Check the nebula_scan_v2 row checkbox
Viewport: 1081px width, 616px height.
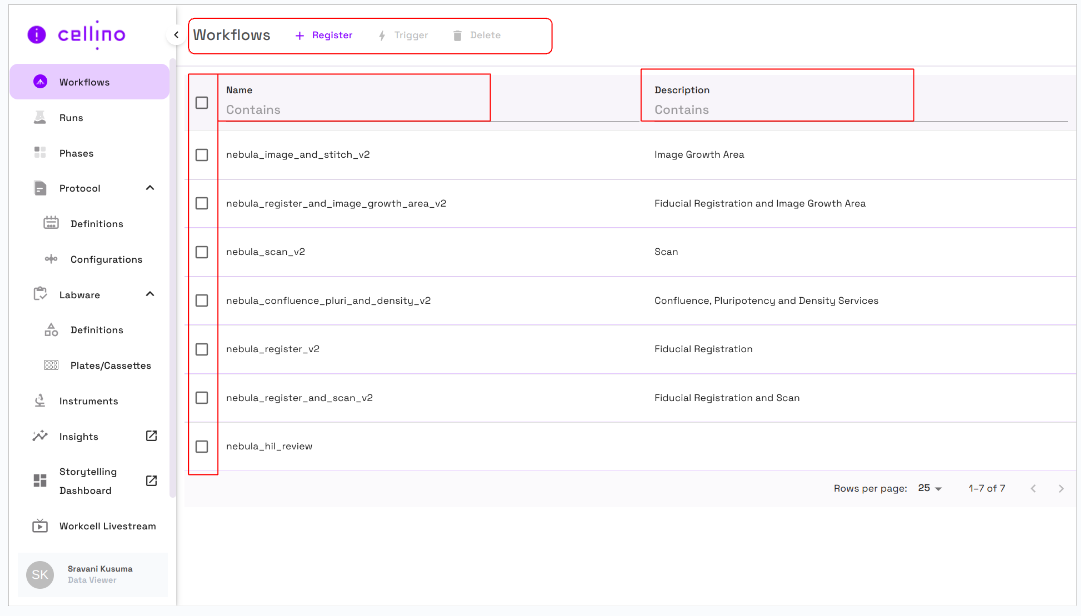pos(202,252)
